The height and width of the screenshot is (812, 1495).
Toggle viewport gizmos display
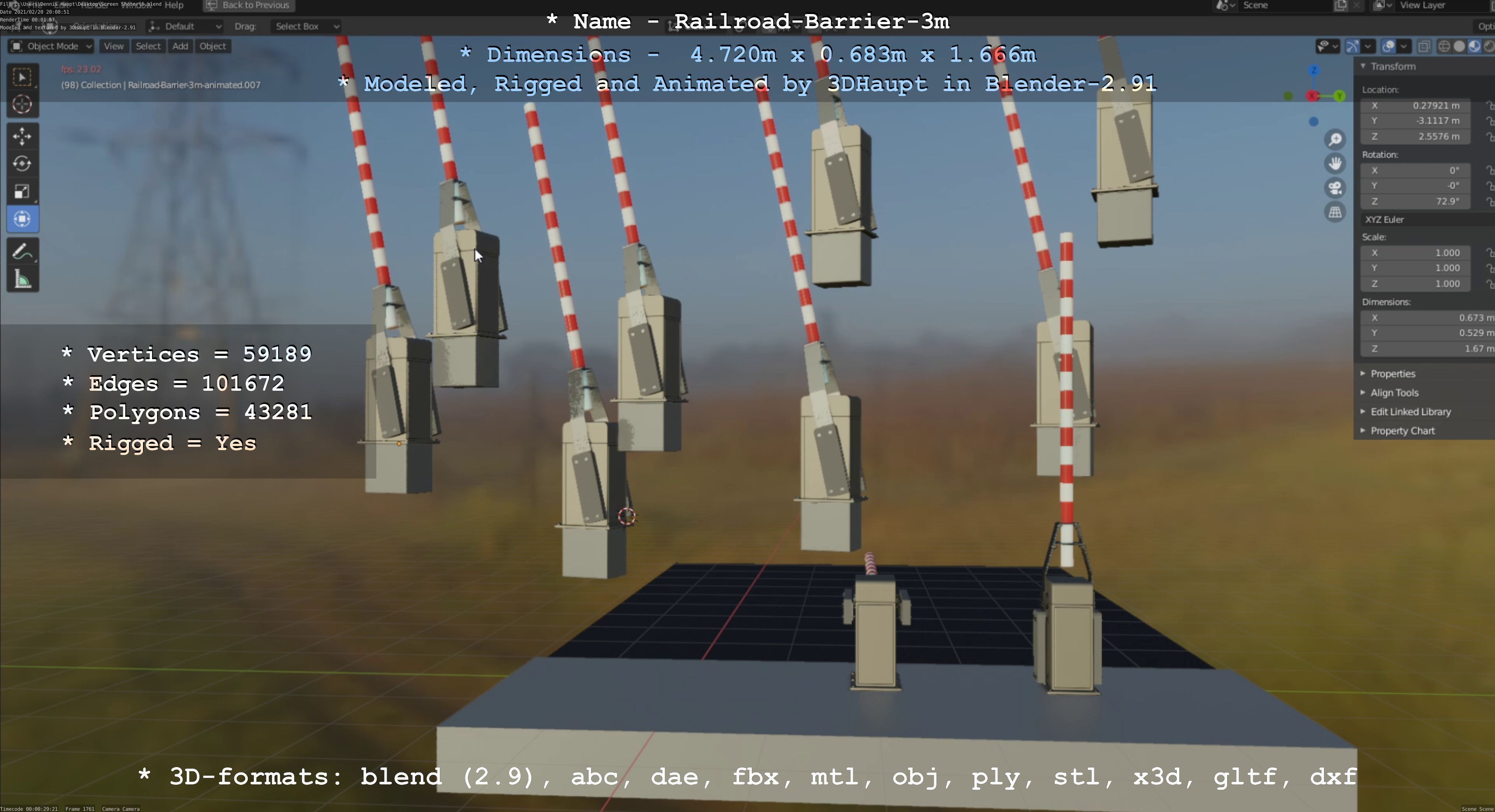pyautogui.click(x=1352, y=47)
